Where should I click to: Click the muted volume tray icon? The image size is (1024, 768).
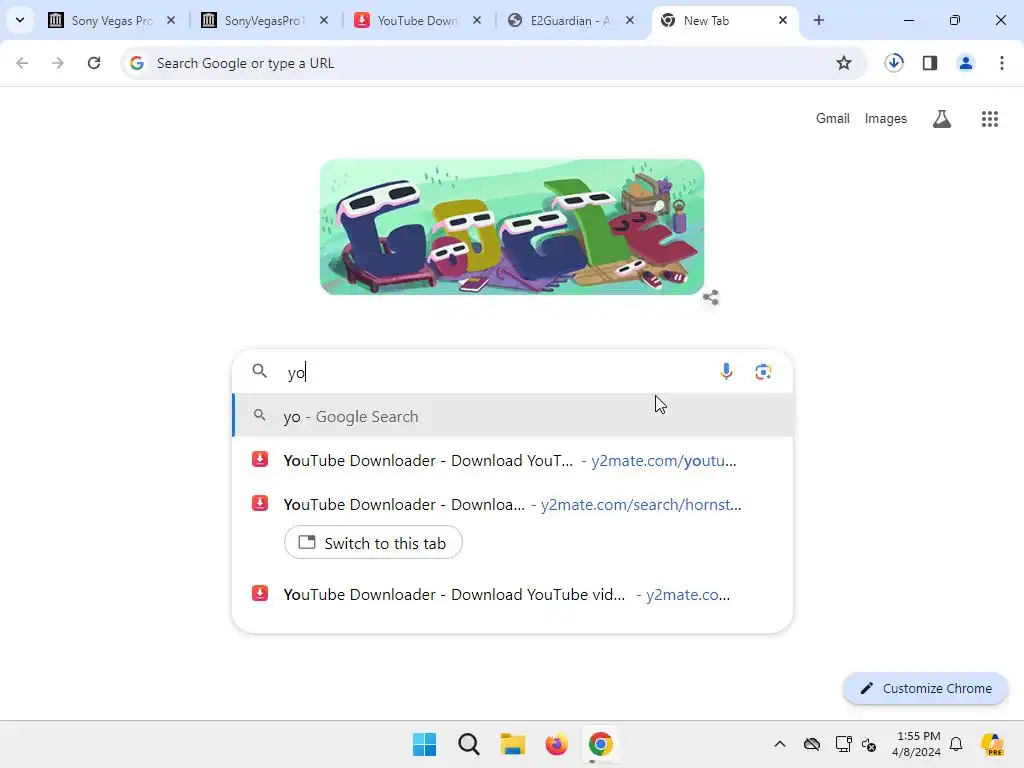pyautogui.click(x=869, y=744)
